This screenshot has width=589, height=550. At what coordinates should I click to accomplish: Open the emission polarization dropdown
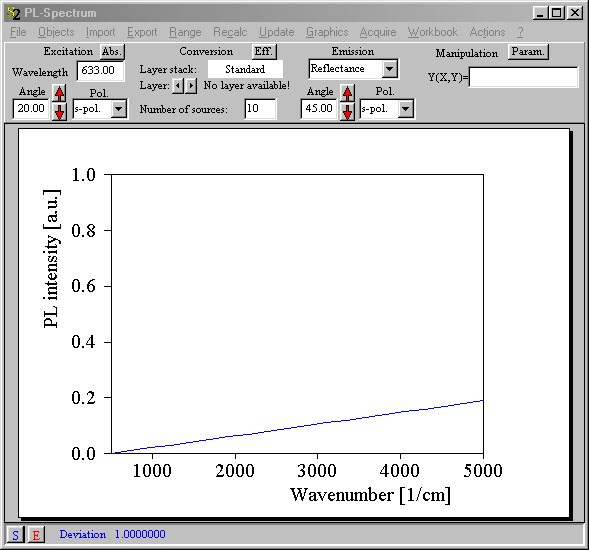(406, 109)
